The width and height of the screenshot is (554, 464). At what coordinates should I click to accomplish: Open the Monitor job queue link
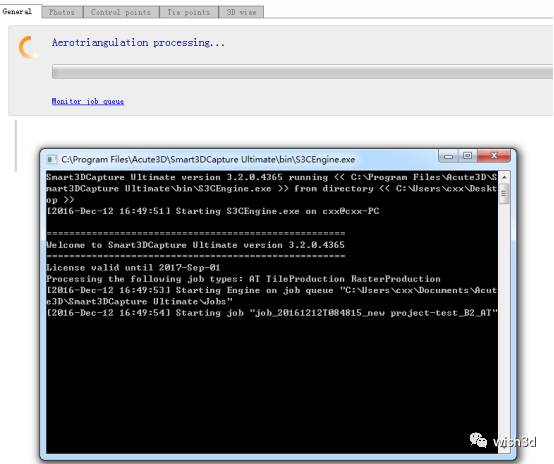tap(88, 101)
